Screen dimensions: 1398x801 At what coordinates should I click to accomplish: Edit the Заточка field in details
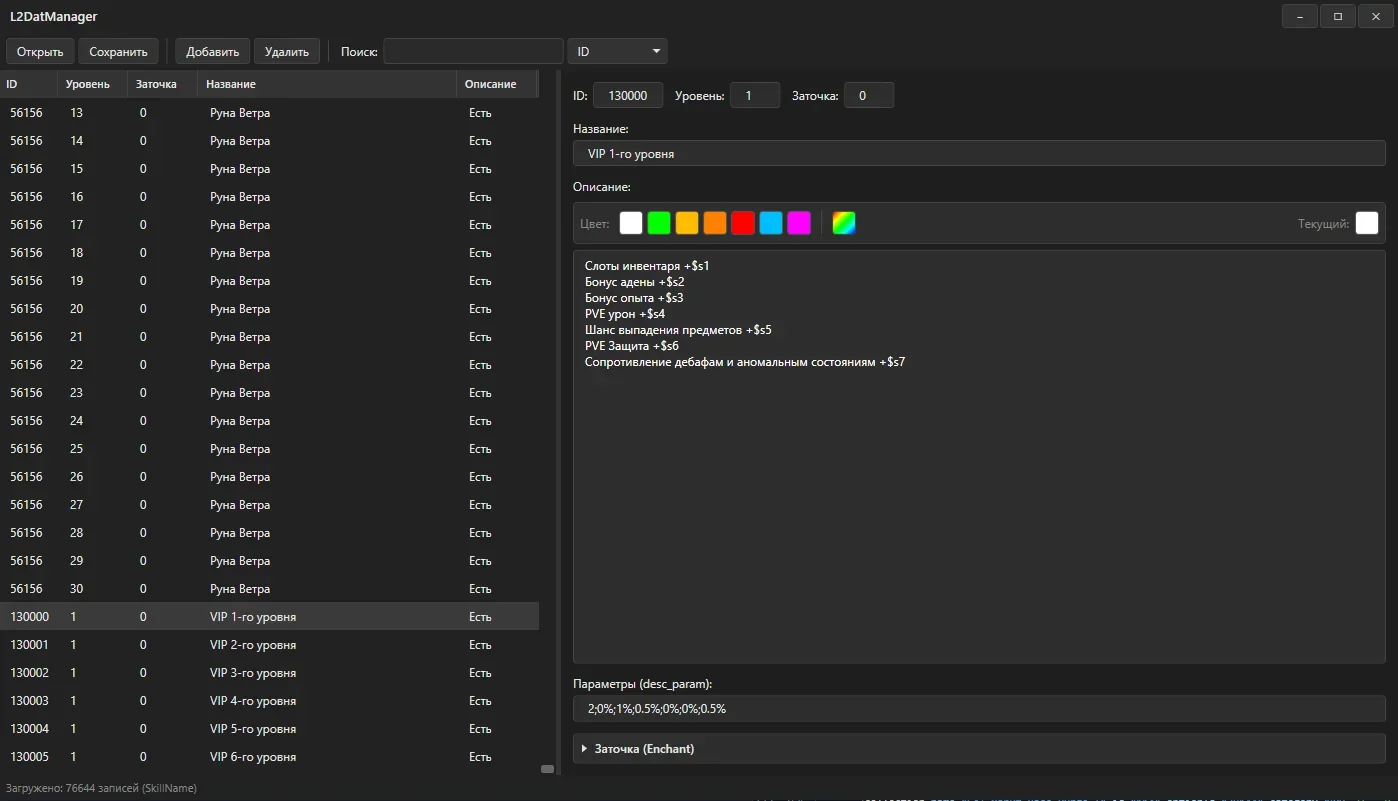click(x=869, y=96)
